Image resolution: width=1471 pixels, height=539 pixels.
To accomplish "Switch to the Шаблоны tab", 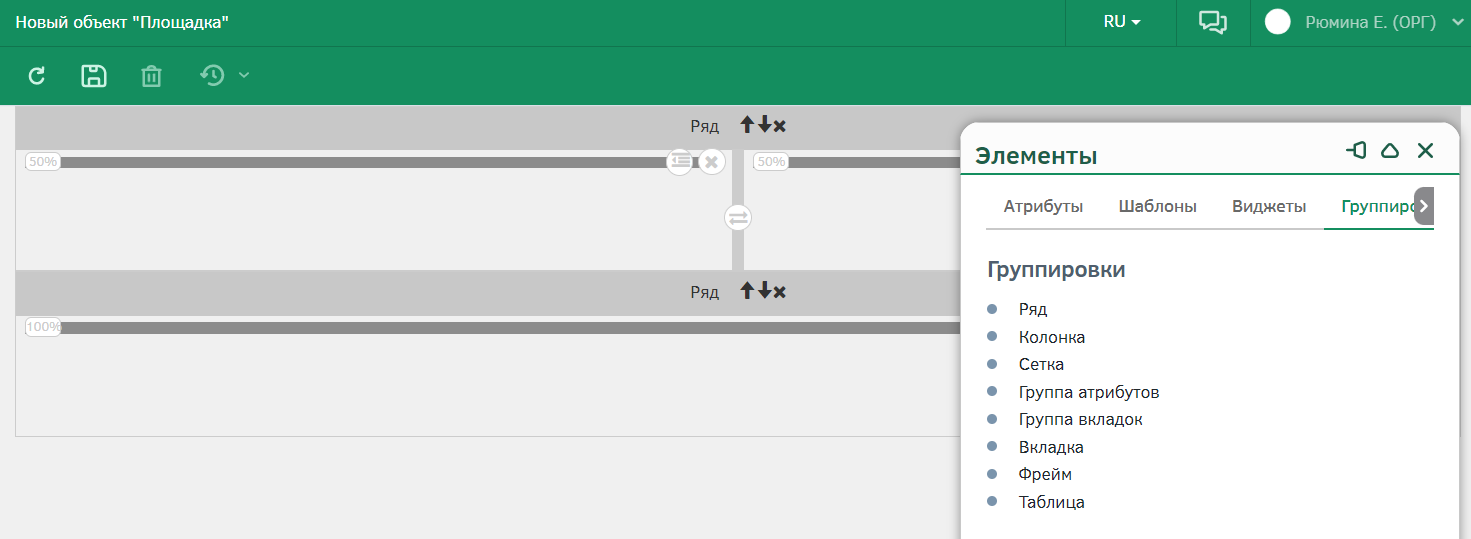I will 1157,207.
